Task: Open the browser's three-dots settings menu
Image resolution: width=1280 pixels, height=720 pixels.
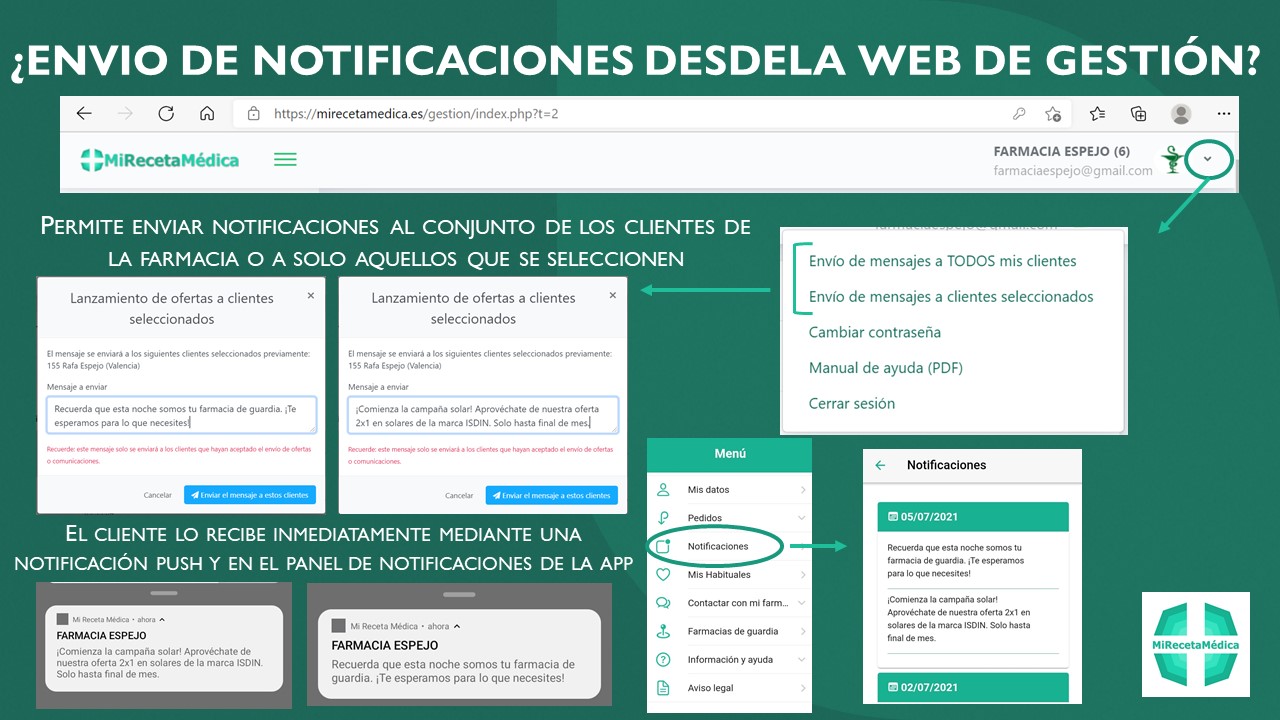Action: click(x=1223, y=113)
